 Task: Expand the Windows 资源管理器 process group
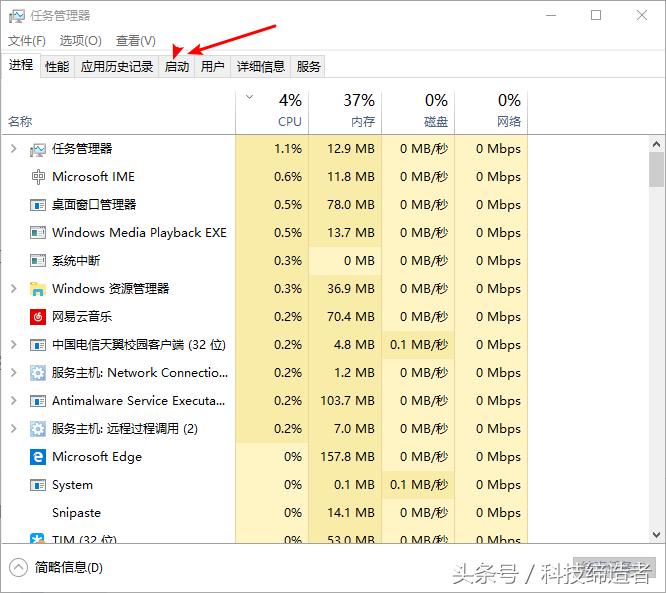point(14,289)
